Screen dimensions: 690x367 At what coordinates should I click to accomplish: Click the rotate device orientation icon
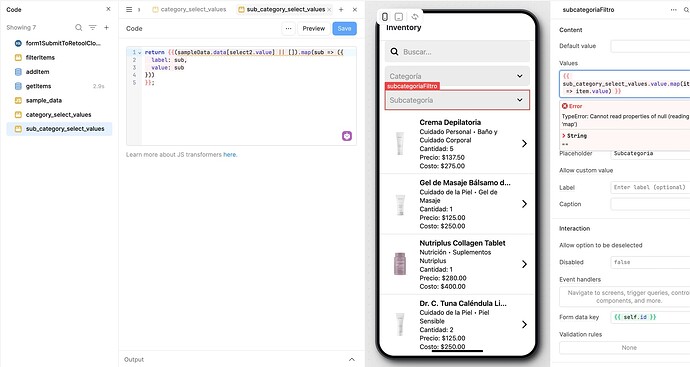tap(415, 17)
